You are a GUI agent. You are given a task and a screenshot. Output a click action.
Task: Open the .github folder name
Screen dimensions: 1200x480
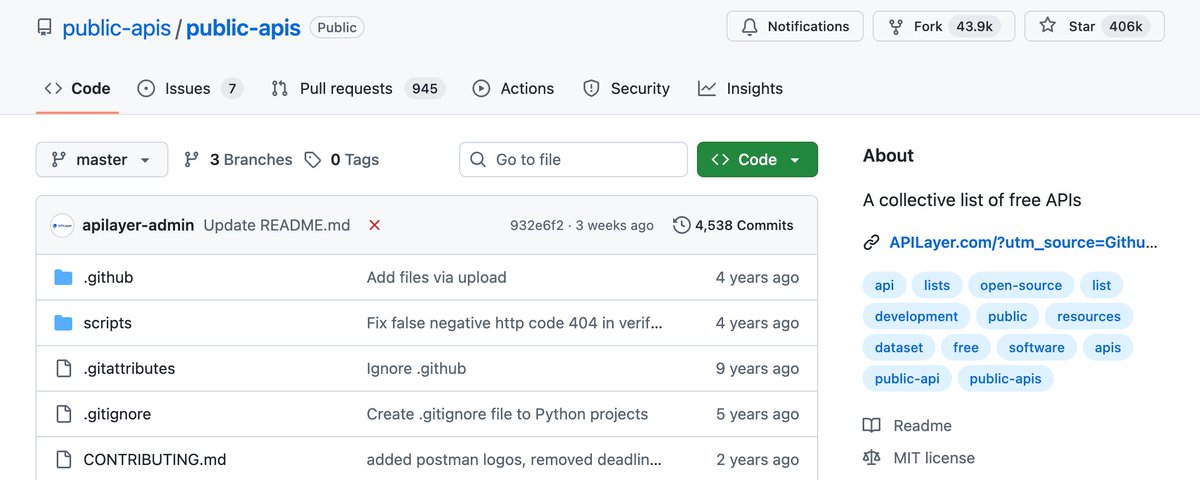tap(108, 277)
